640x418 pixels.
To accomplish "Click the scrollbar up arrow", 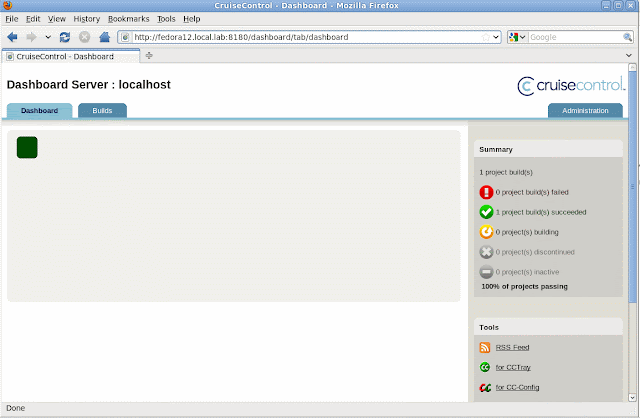I will click(x=632, y=67).
